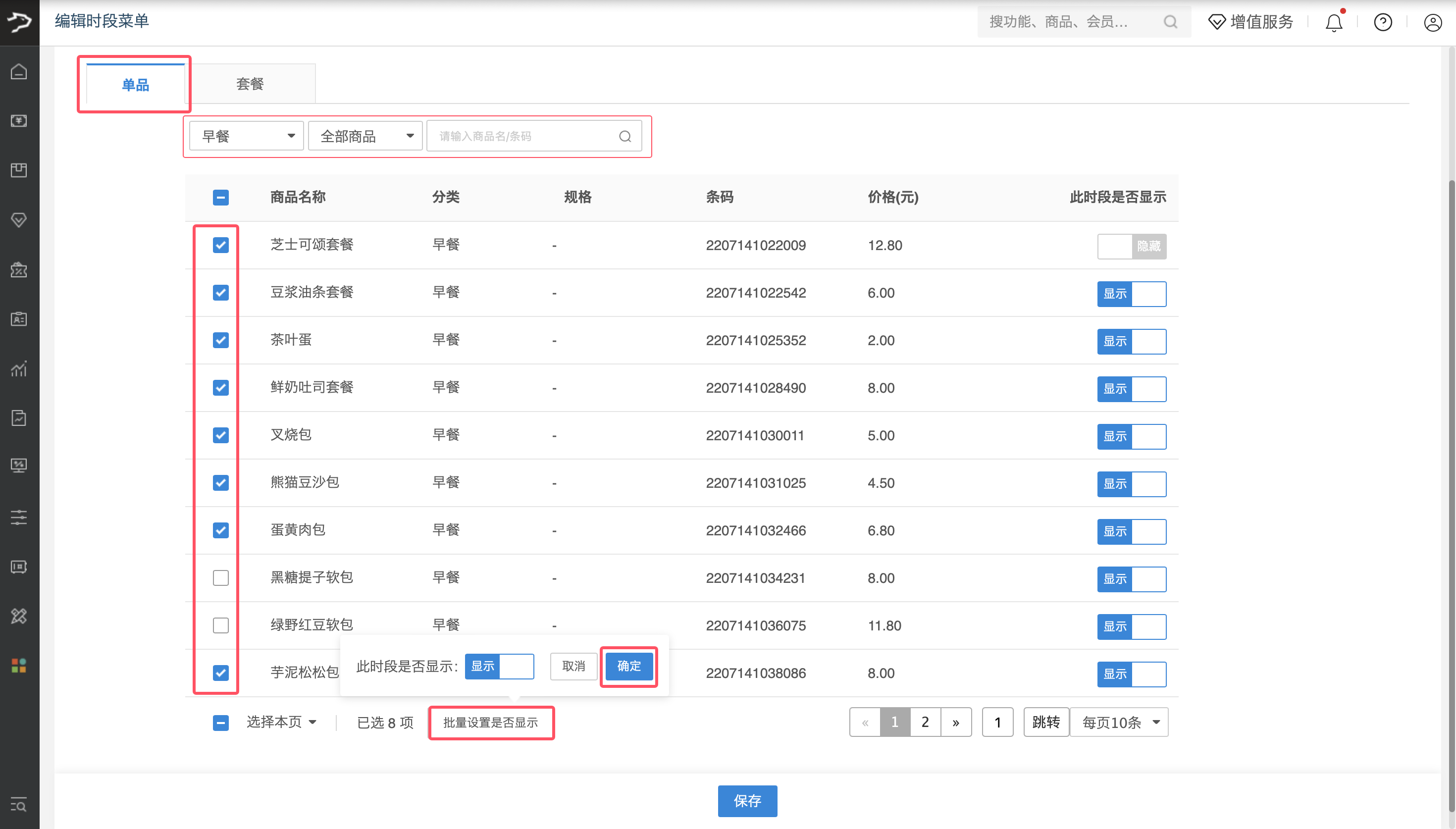The height and width of the screenshot is (829, 1456).
Task: Click the home icon in sidebar
Action: click(19, 72)
